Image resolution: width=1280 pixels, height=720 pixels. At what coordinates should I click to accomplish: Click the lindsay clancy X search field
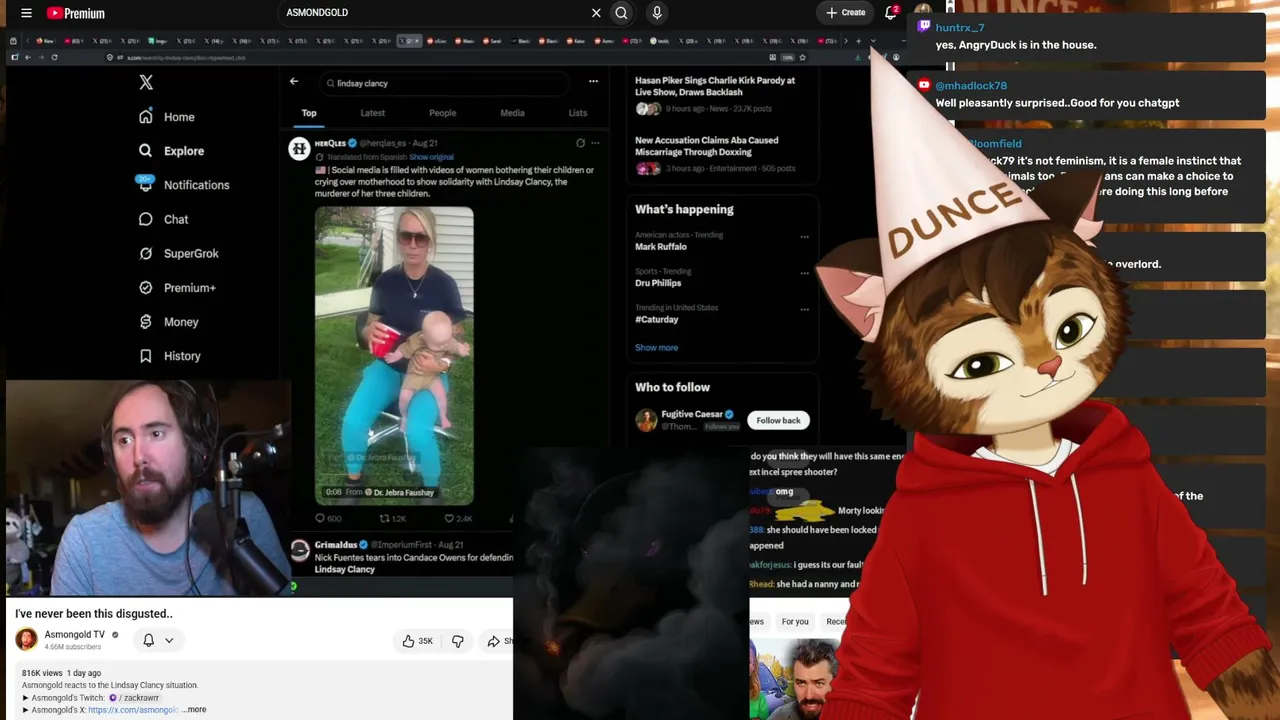click(446, 83)
